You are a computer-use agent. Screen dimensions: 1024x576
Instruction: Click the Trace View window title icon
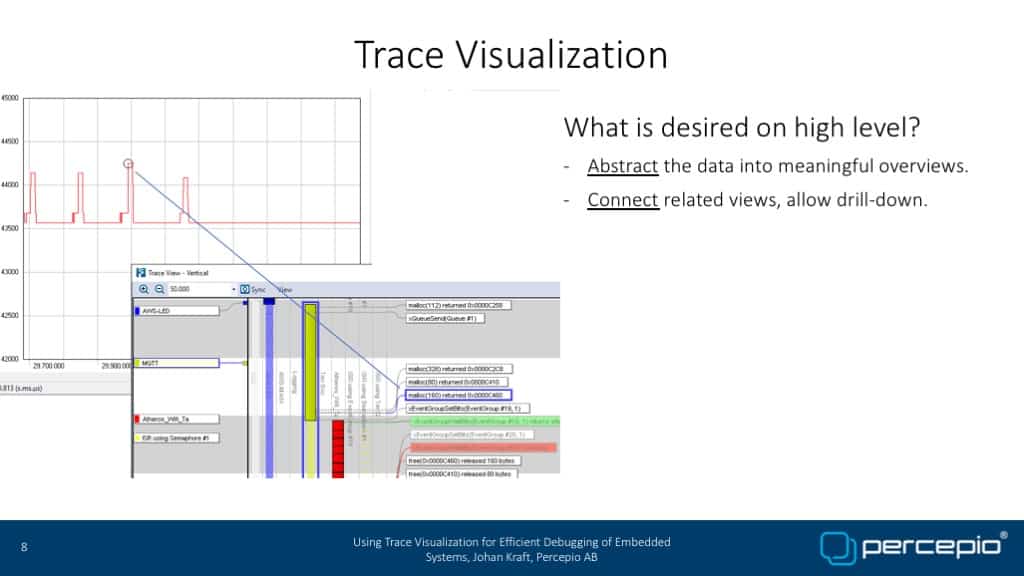(x=139, y=272)
